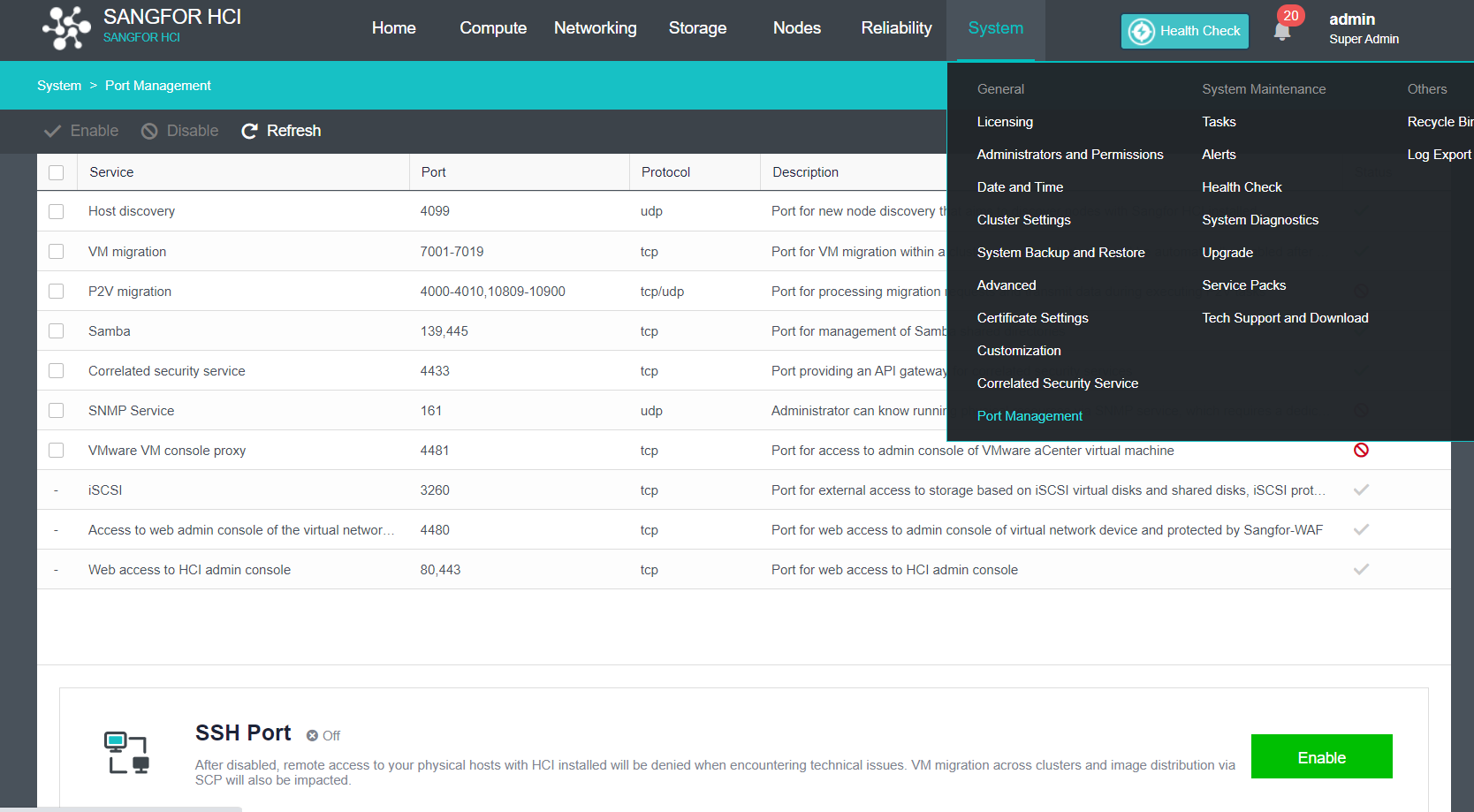
Task: Sort by the Port column header
Action: coord(433,172)
